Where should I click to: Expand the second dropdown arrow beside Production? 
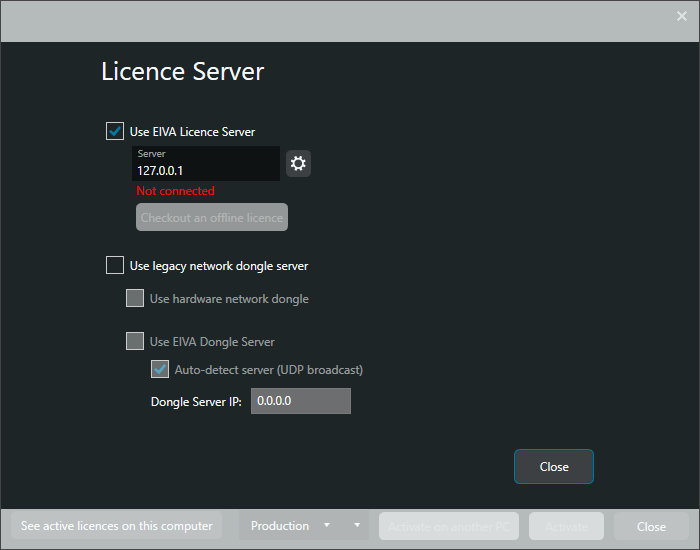click(x=357, y=525)
